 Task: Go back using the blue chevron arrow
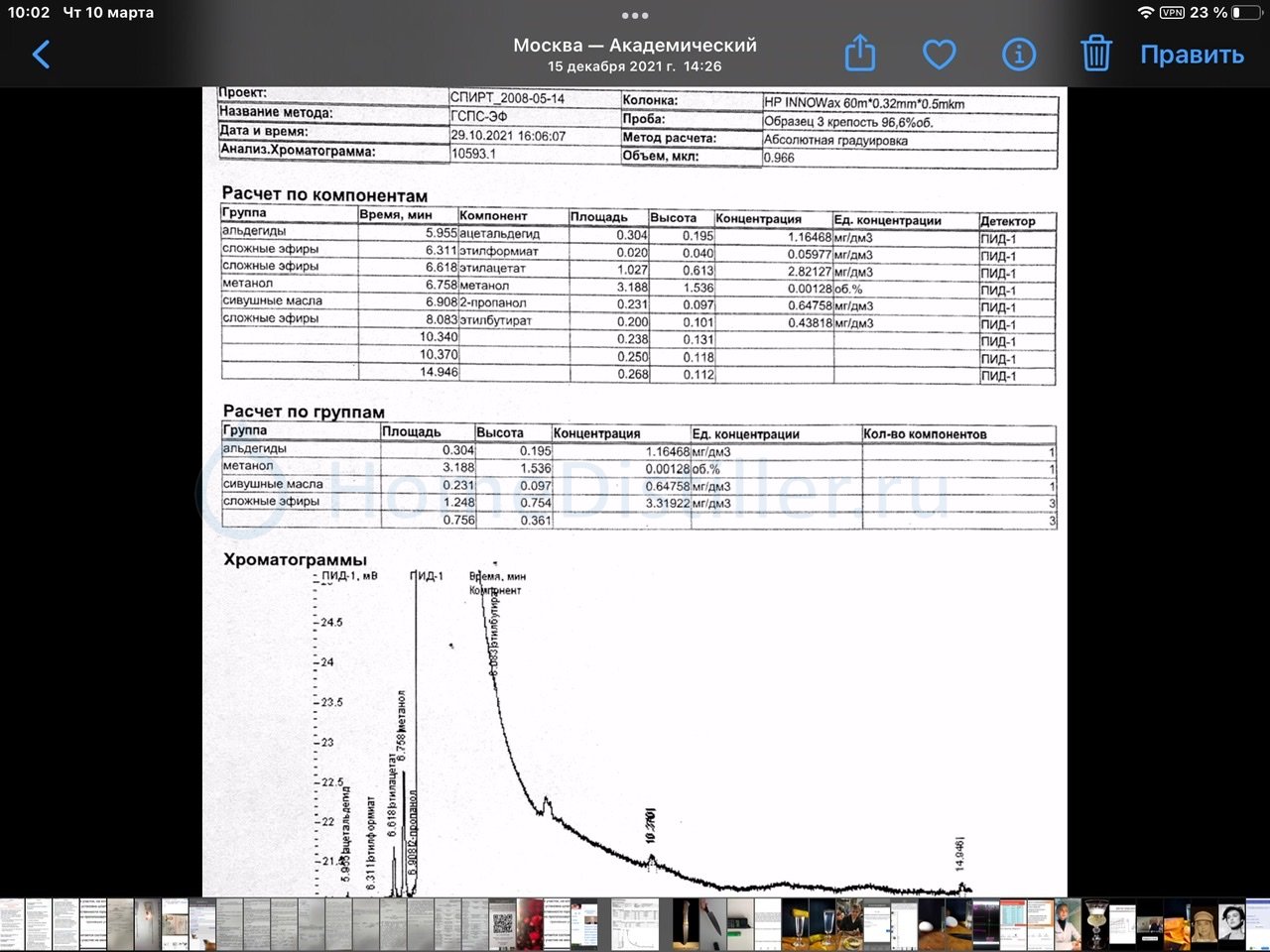(x=41, y=54)
